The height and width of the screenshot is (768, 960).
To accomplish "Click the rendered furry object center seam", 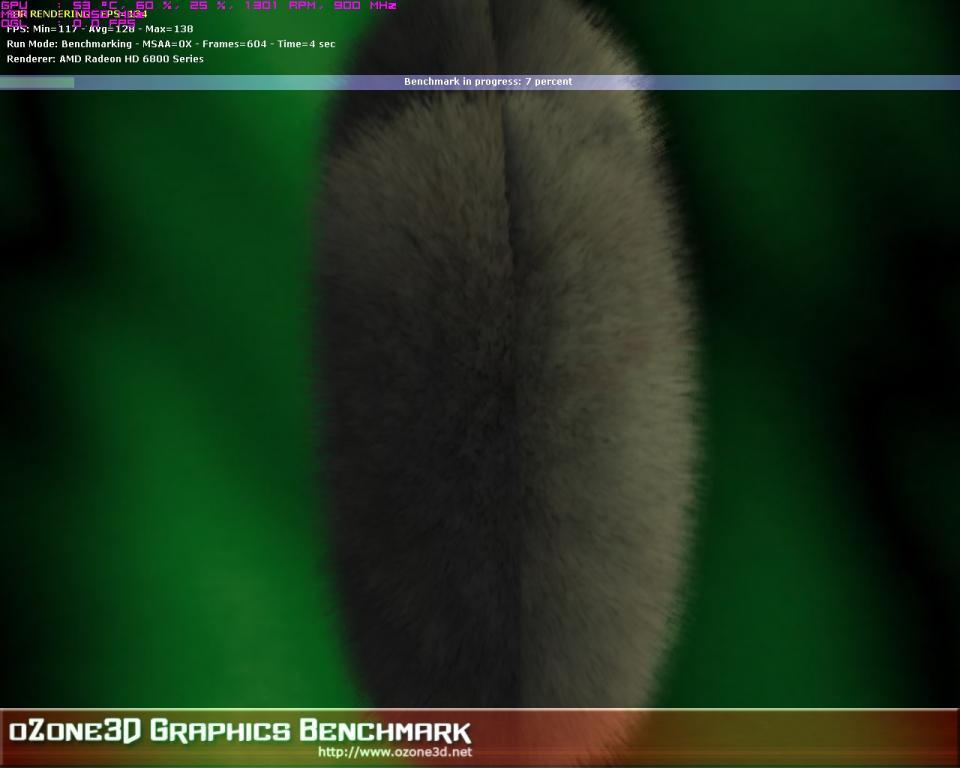I will pos(507,367).
